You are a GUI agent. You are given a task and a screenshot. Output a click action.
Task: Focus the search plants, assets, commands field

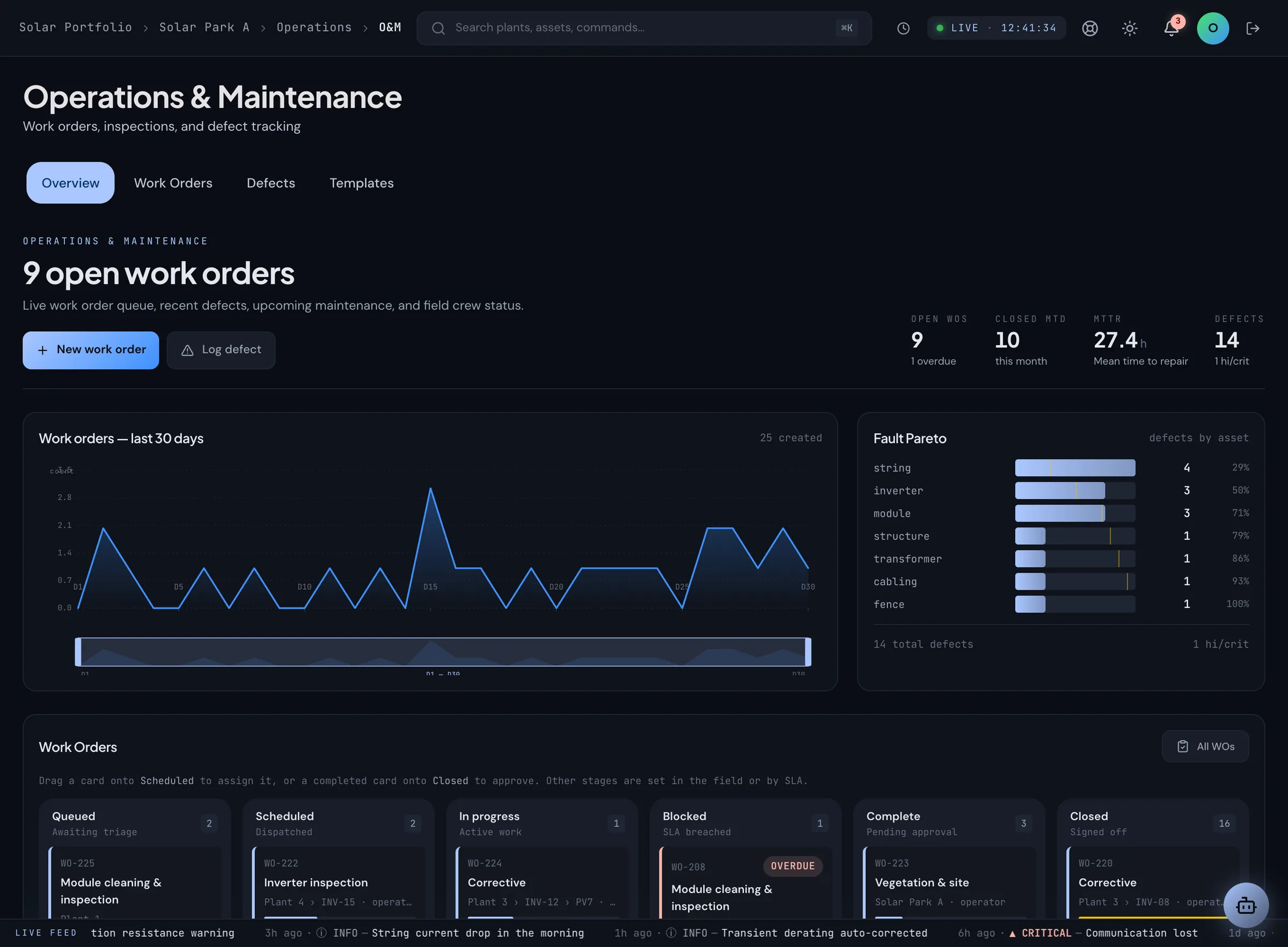click(643, 28)
